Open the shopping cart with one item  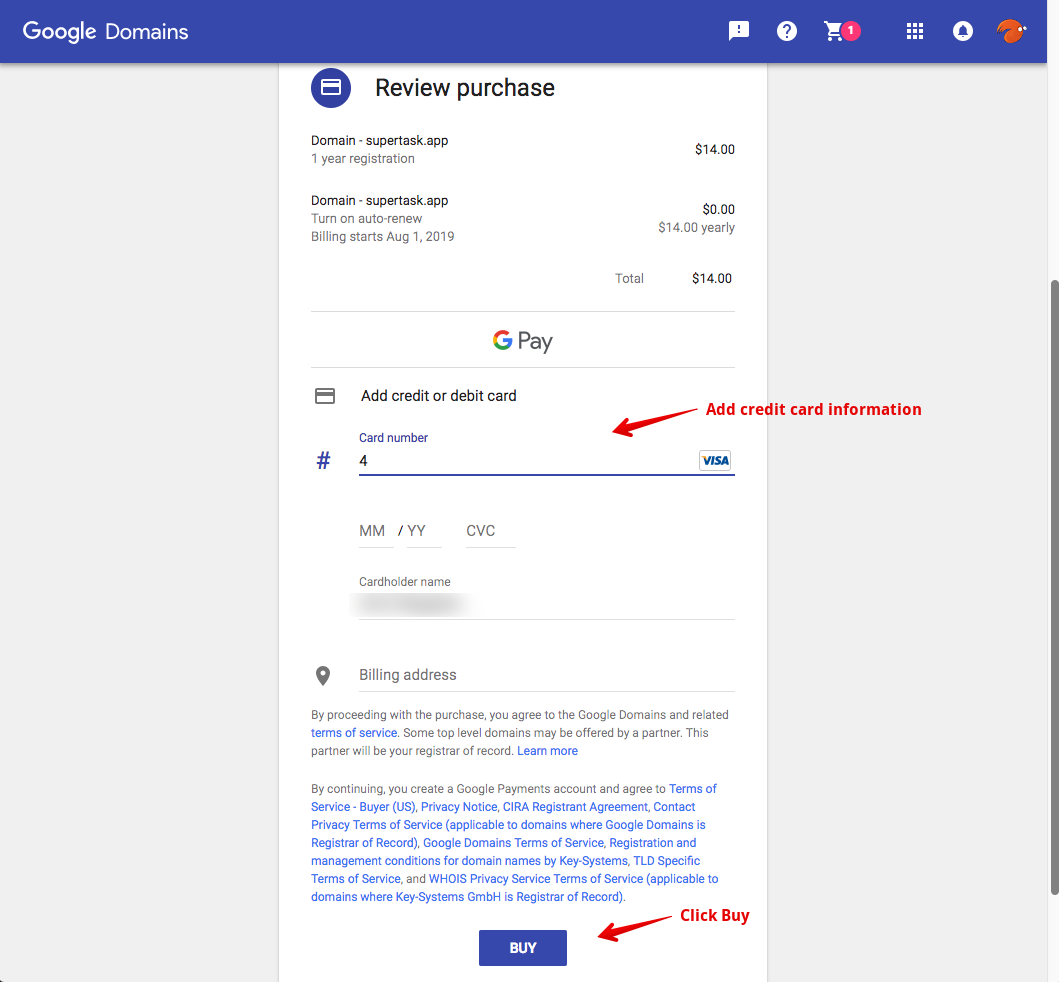[842, 31]
